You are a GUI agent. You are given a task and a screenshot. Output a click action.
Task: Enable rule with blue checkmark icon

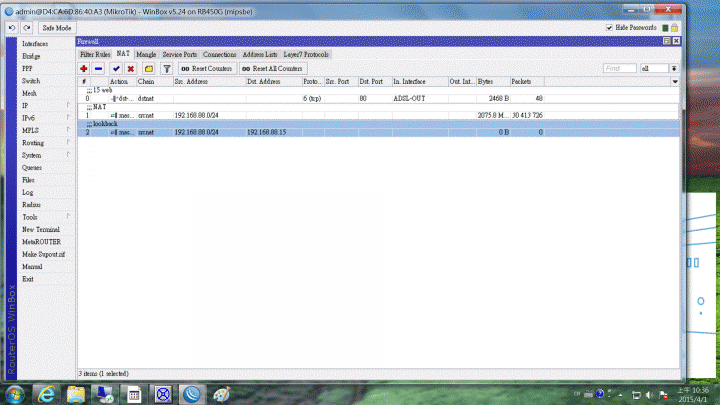(116, 68)
